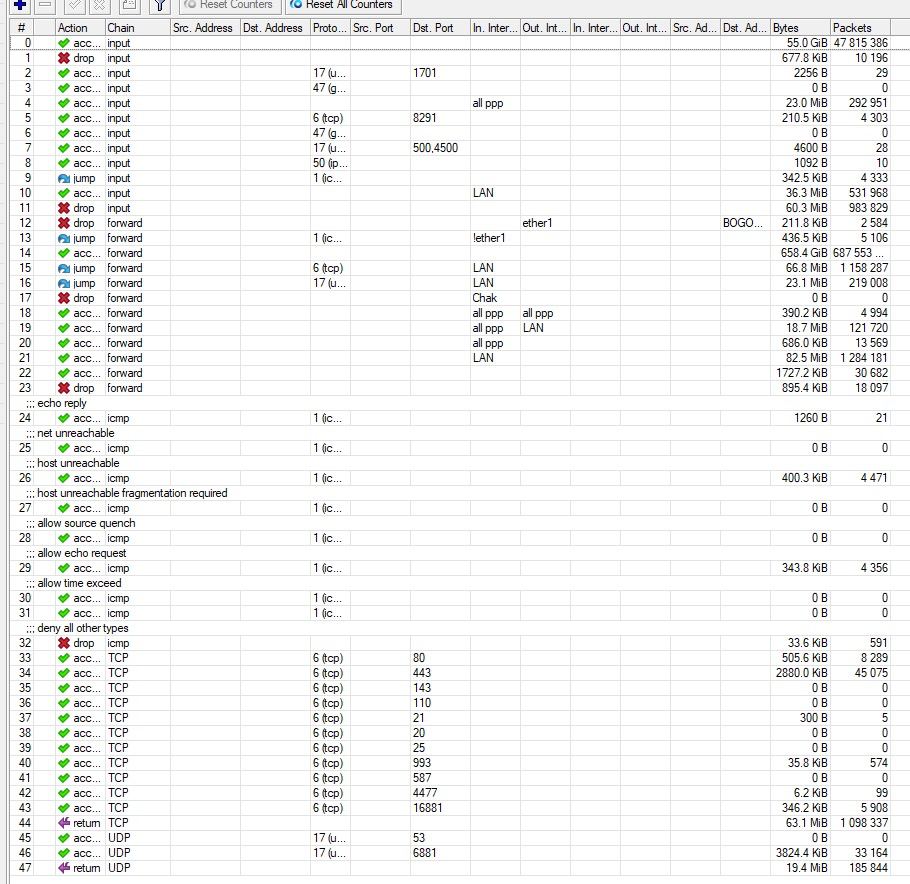Click accept icon of rule 0
The image size is (910, 884).
tap(64, 43)
